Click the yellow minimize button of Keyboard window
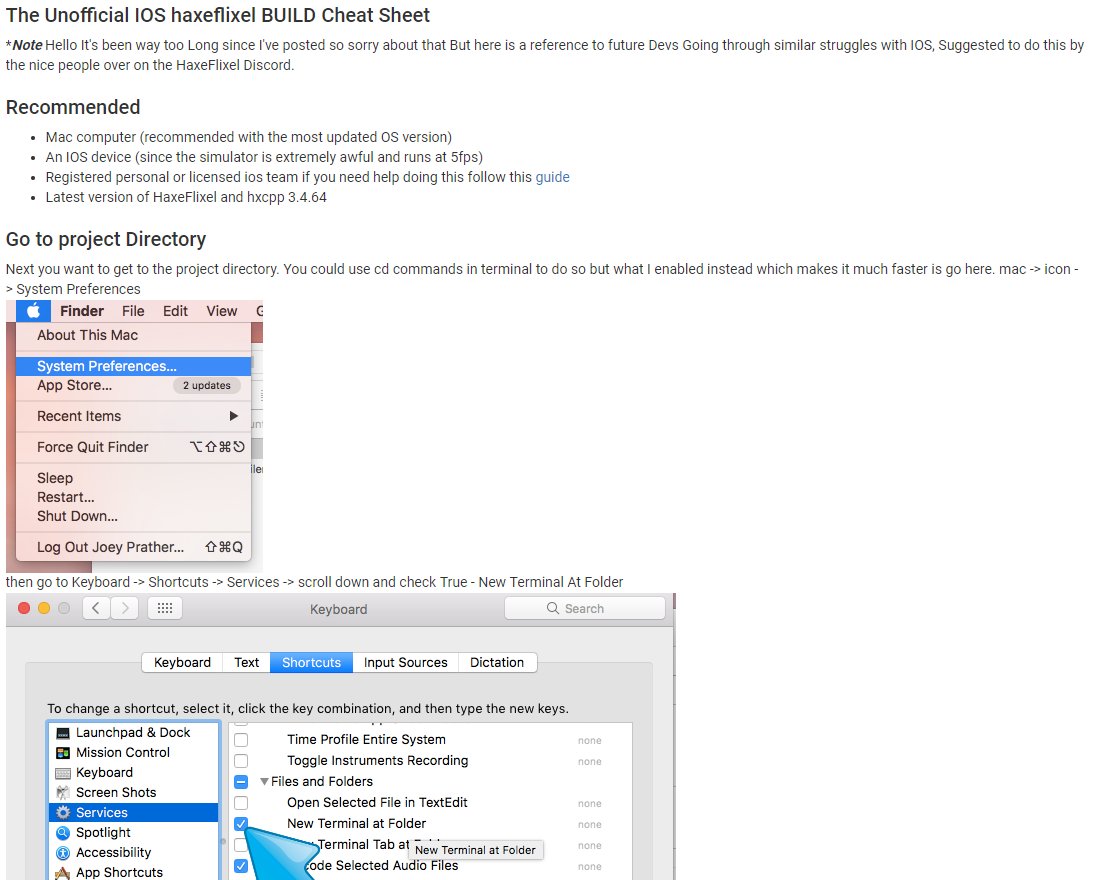This screenshot has height=880, width=1097. point(44,608)
